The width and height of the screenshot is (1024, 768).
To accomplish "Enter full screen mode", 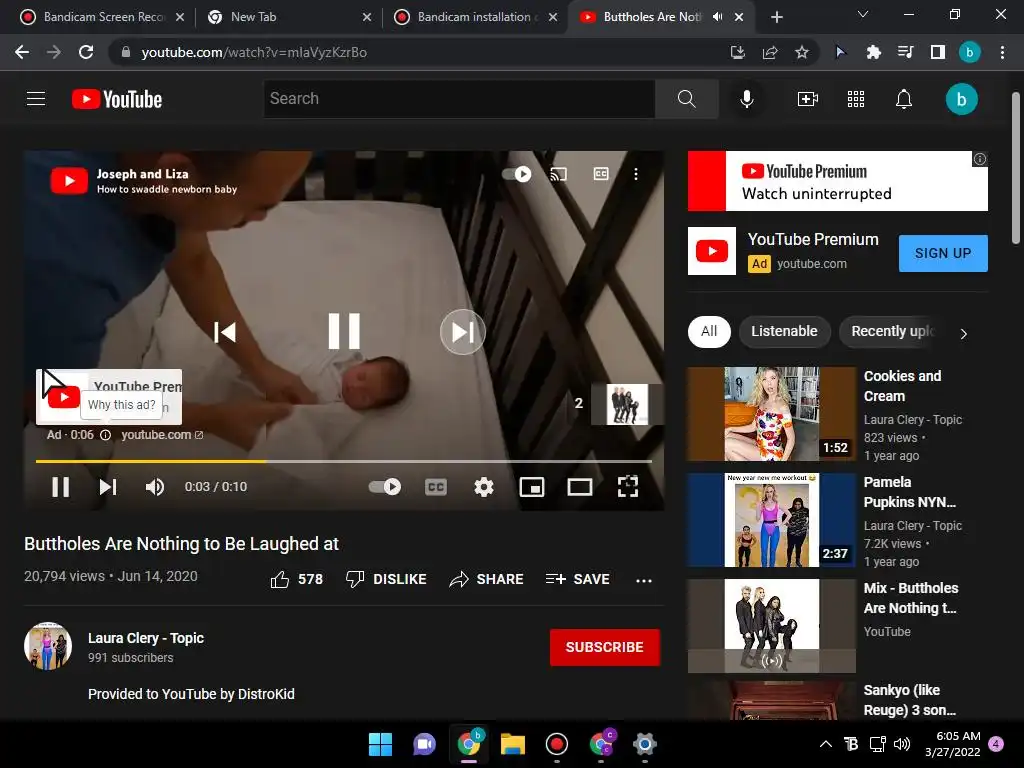I will 628,487.
